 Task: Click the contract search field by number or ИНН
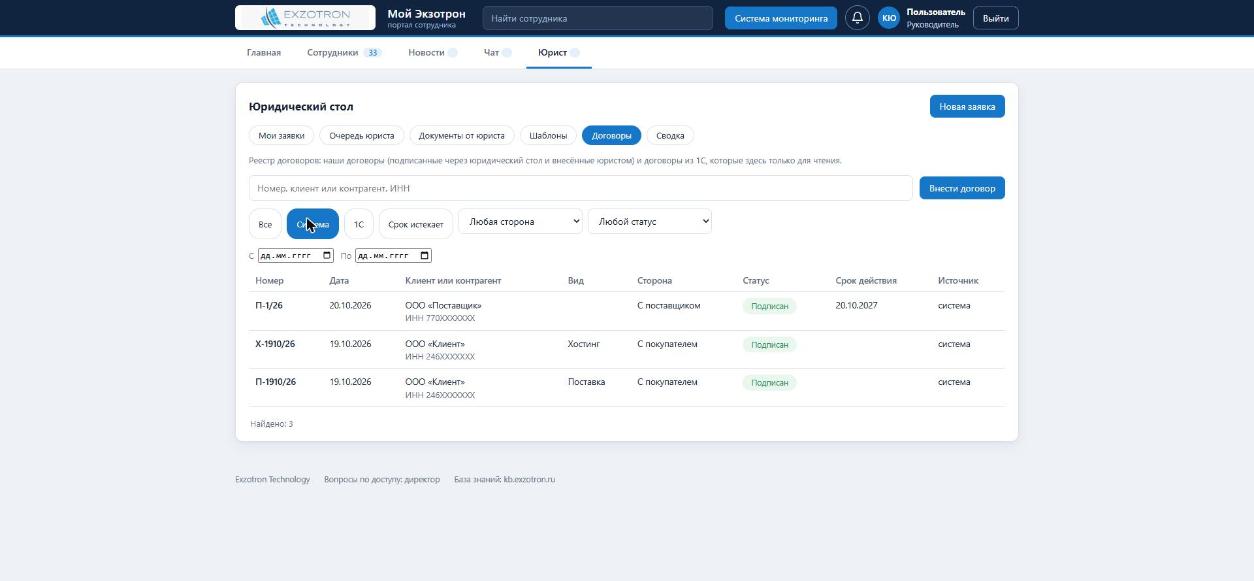coord(581,188)
